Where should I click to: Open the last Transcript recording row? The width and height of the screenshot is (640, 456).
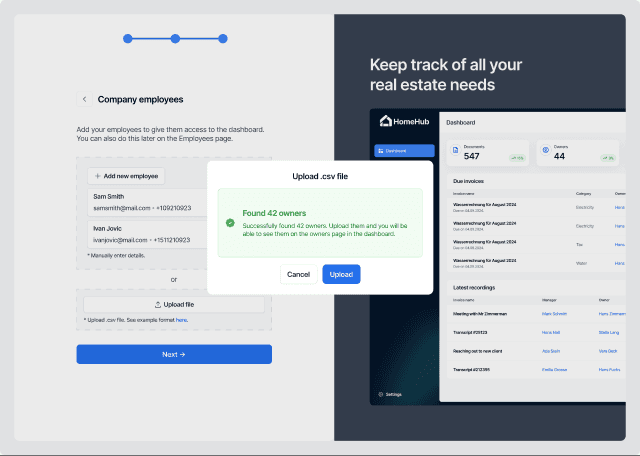coord(471,370)
